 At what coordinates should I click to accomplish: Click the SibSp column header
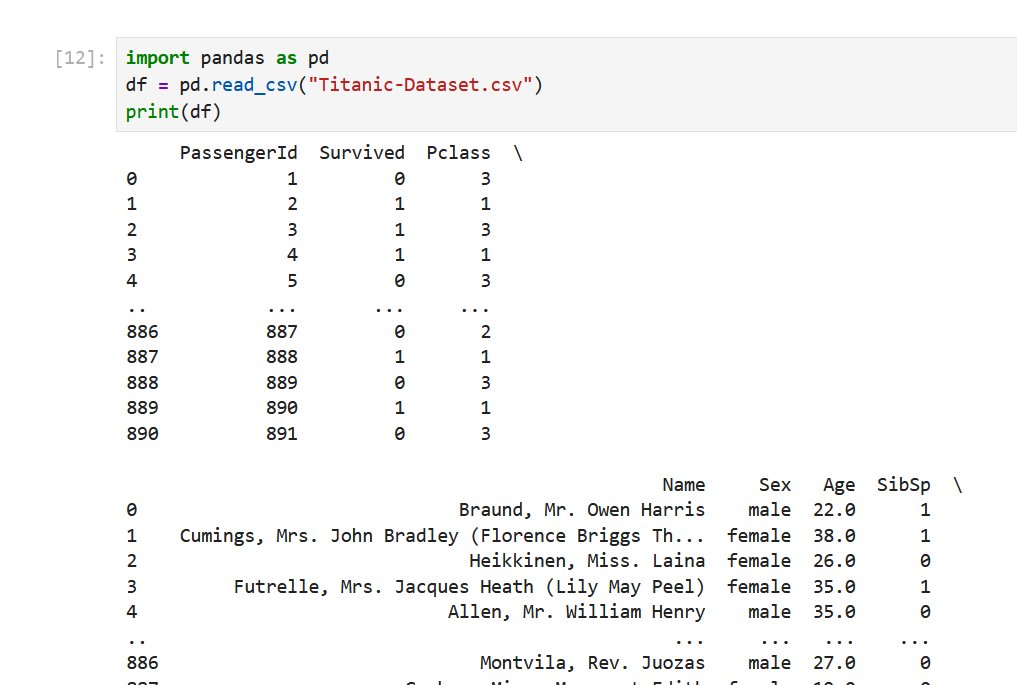point(903,485)
